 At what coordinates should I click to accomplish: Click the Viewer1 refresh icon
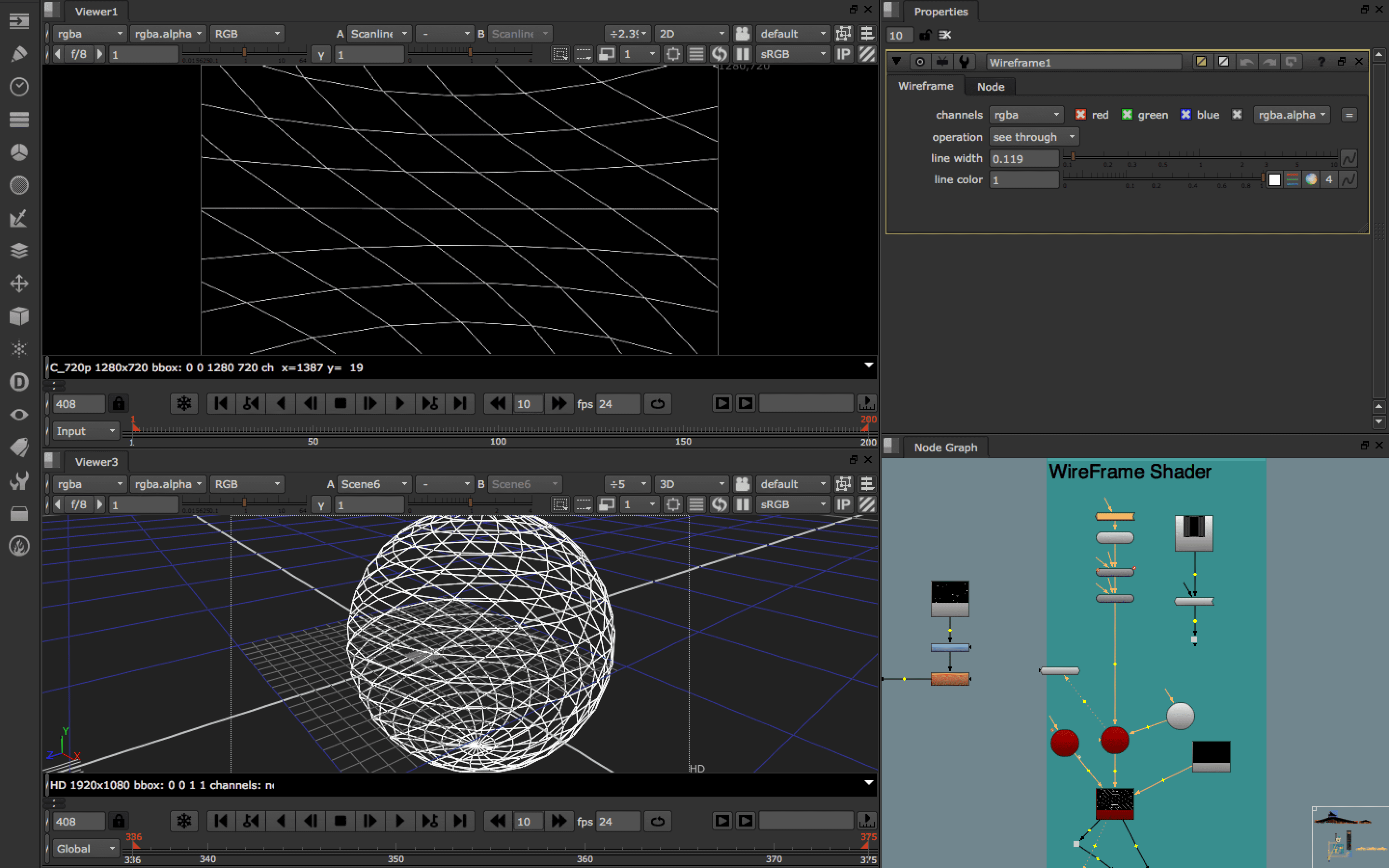(719, 54)
